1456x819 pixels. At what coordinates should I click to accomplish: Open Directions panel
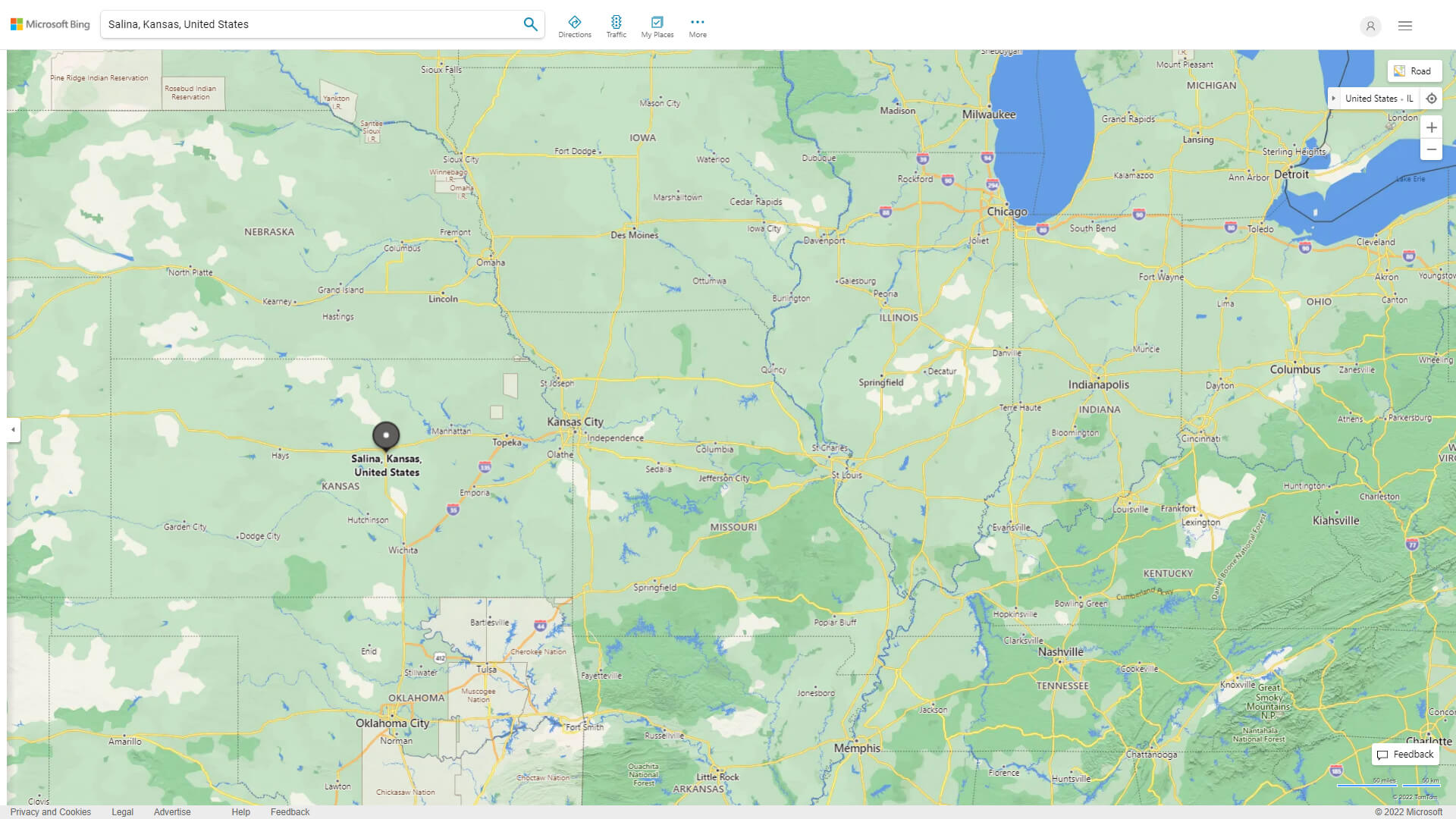coord(574,27)
